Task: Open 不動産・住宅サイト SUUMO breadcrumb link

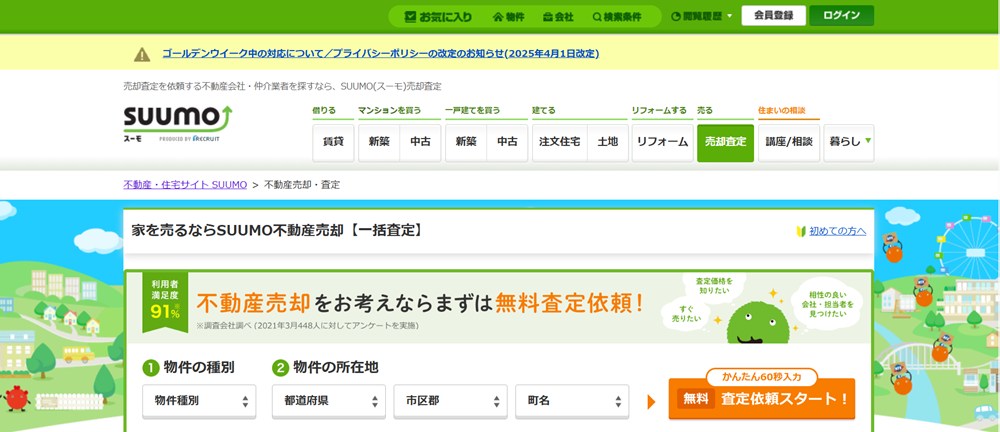Action: [185, 185]
